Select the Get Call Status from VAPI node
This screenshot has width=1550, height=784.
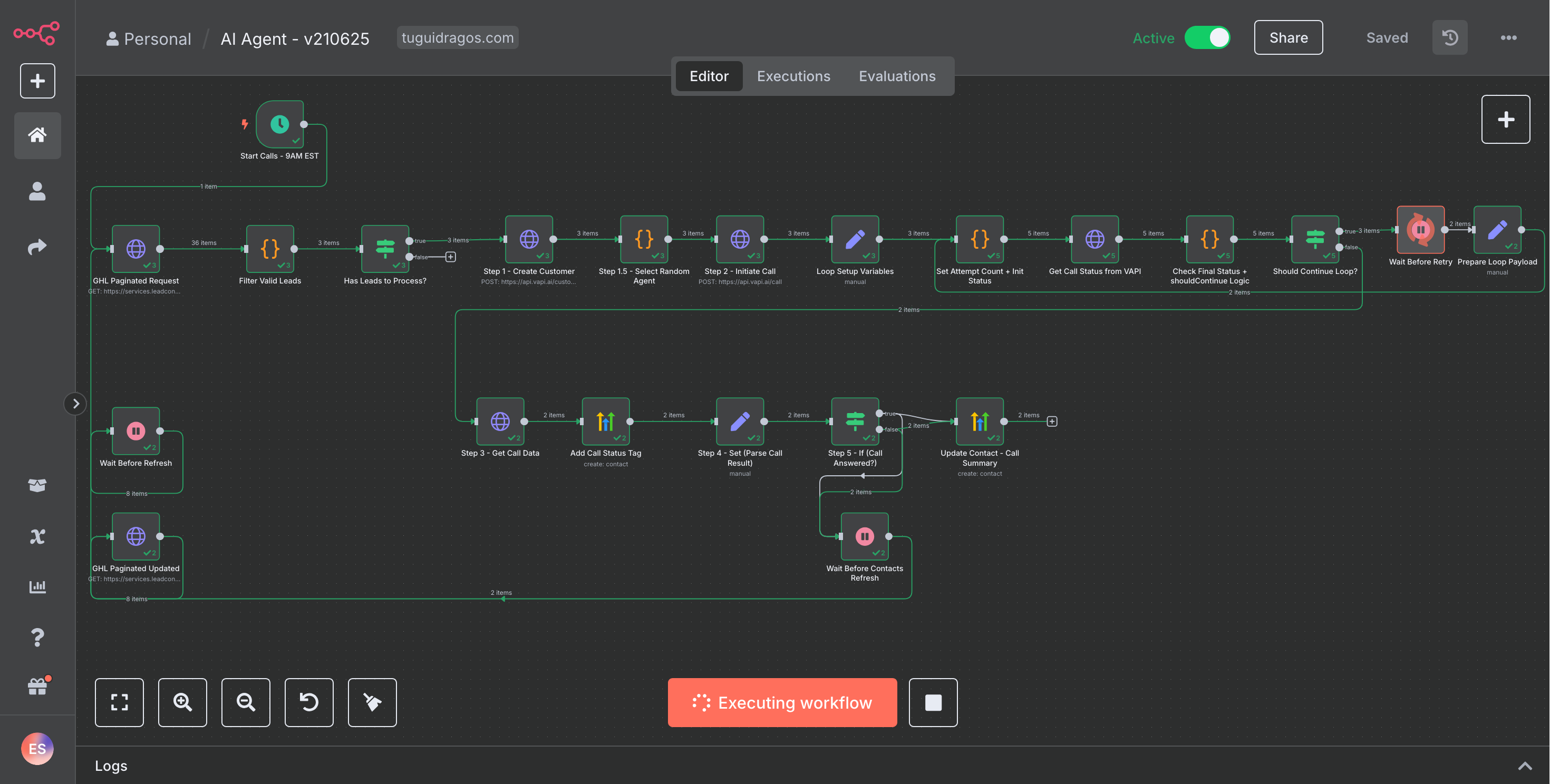[x=1094, y=239]
